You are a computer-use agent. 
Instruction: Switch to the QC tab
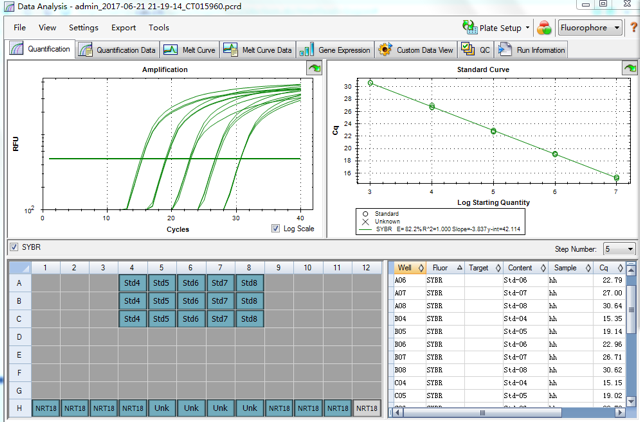click(476, 50)
